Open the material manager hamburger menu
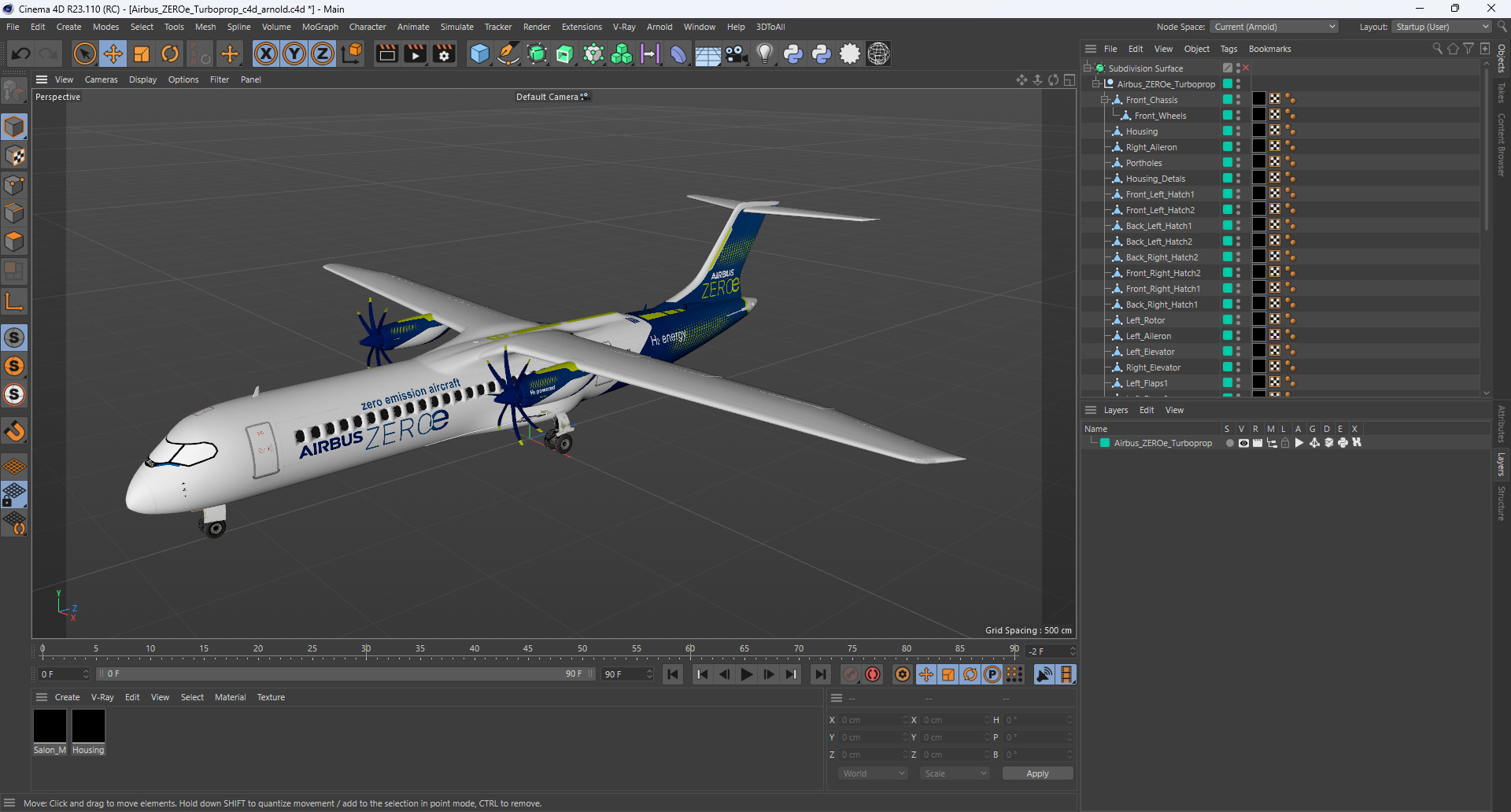This screenshot has width=1511, height=812. tap(42, 697)
